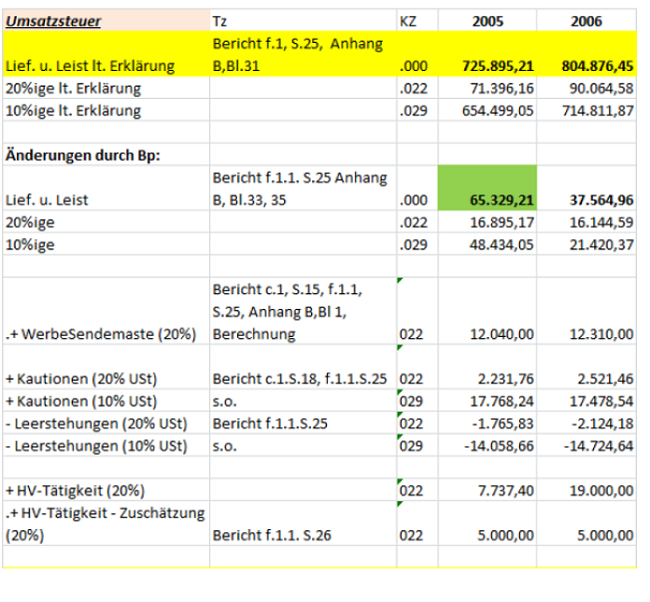Viewport: 650px width, 602px height.
Task: Click the Tz column header cell
Action: click(220, 20)
